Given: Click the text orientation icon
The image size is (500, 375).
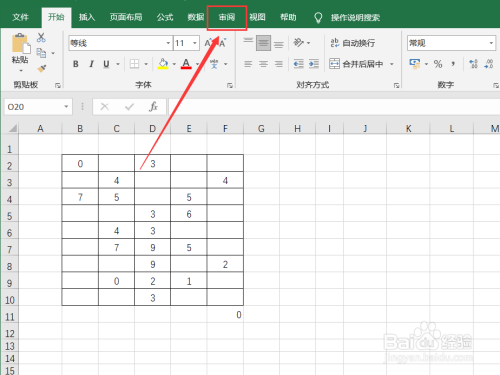Looking at the screenshot, I should tap(299, 43).
